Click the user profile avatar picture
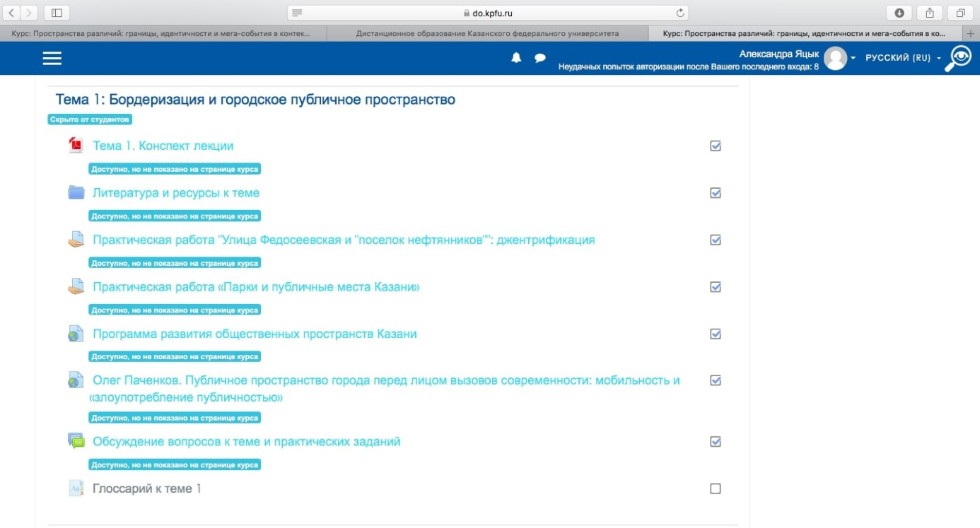The height and width of the screenshot is (528, 980). tap(835, 58)
